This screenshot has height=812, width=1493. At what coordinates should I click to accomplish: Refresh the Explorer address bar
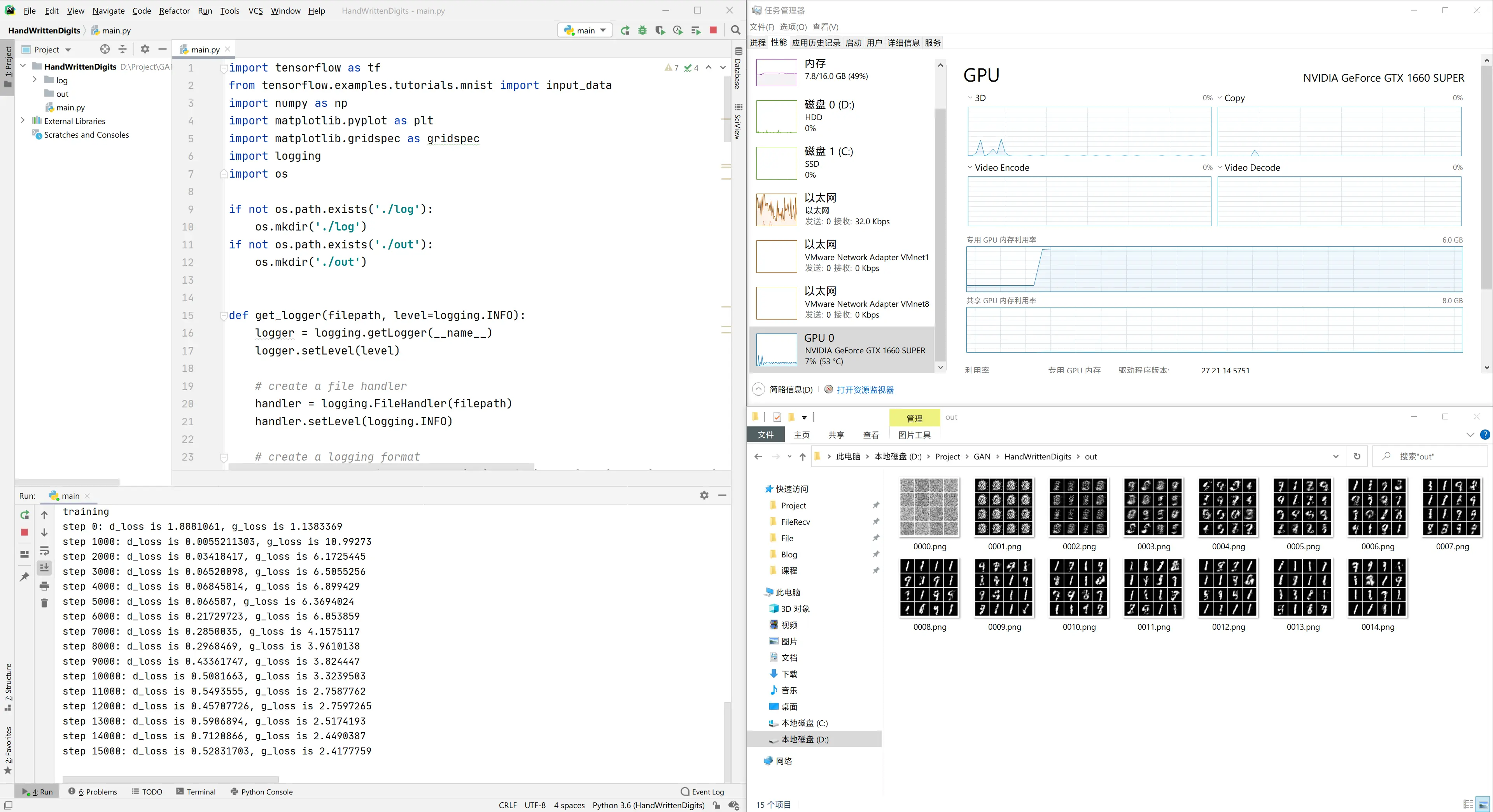tap(1357, 456)
